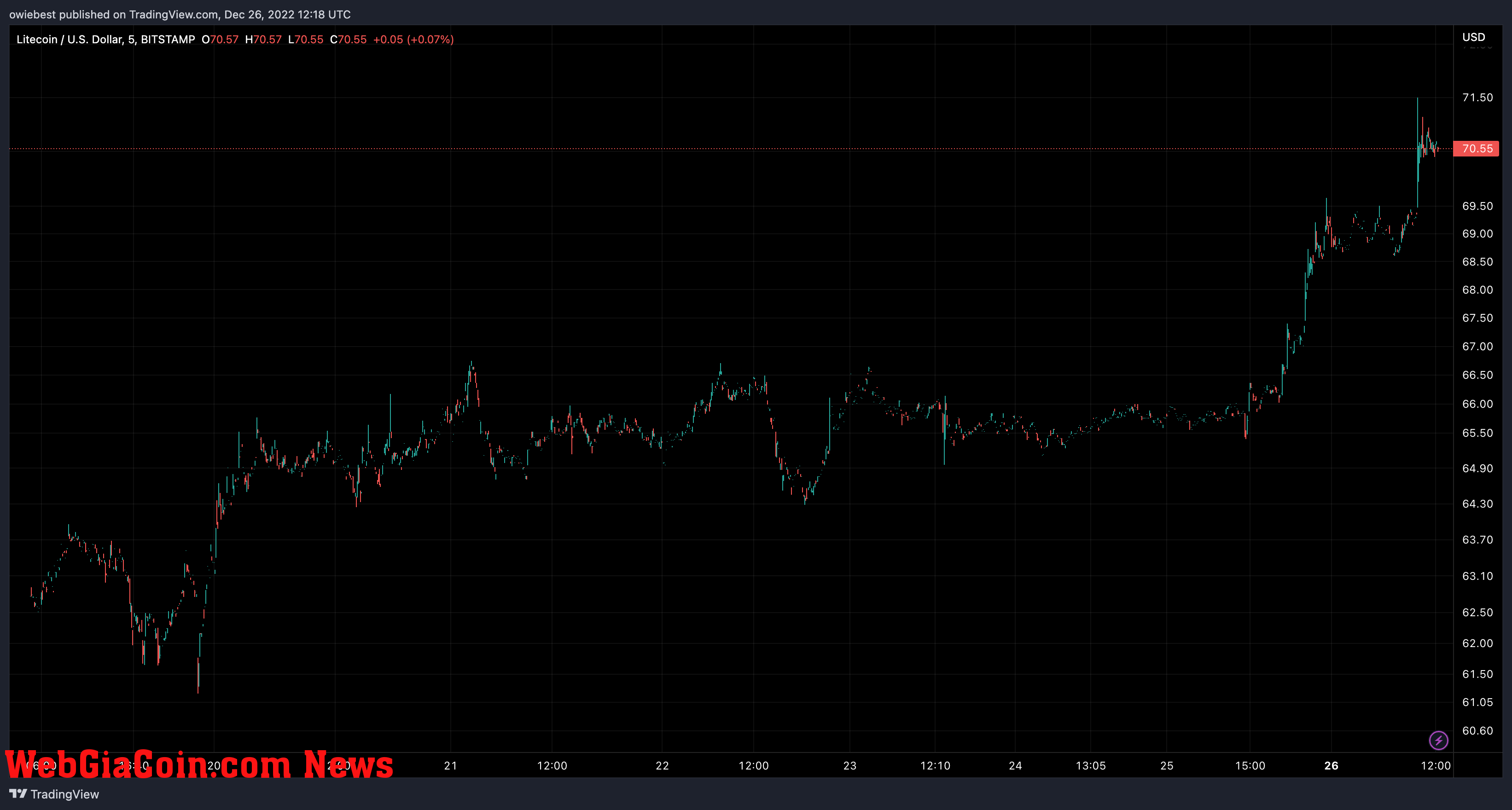Click the 25 date label on time axis
This screenshot has width=1512, height=810.
(x=1167, y=765)
